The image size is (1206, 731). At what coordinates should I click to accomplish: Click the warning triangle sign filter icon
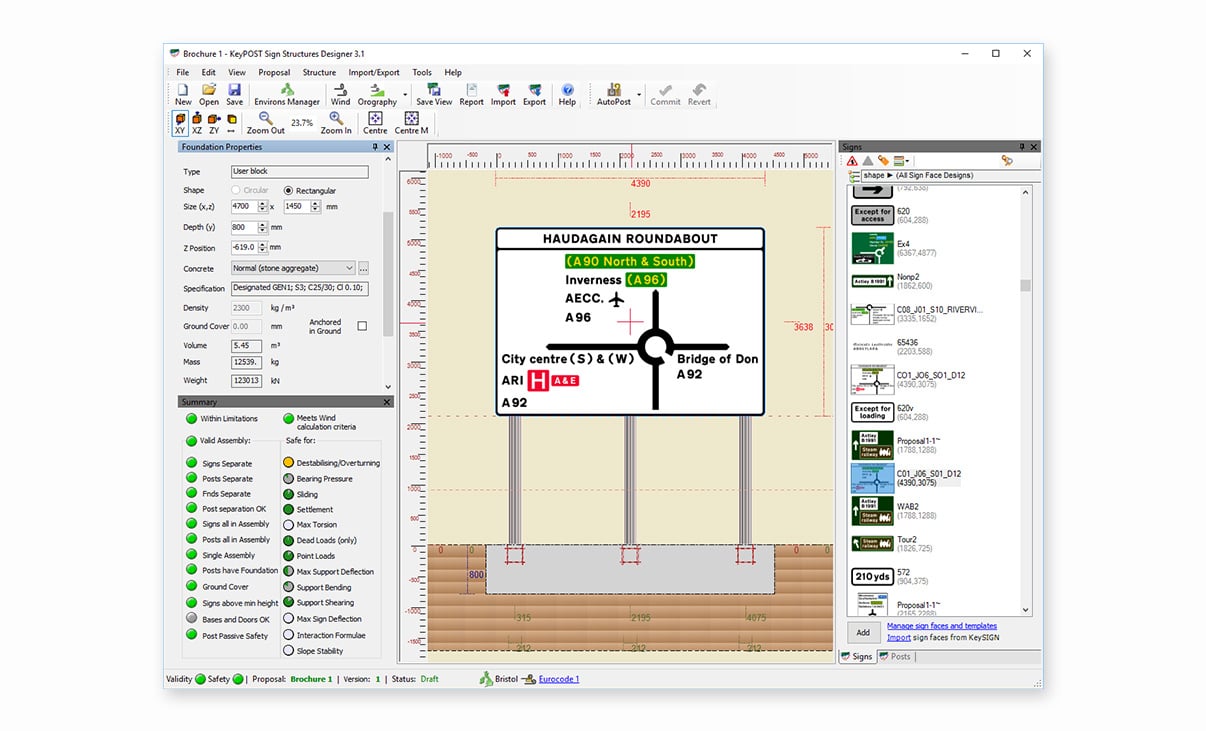[x=852, y=161]
